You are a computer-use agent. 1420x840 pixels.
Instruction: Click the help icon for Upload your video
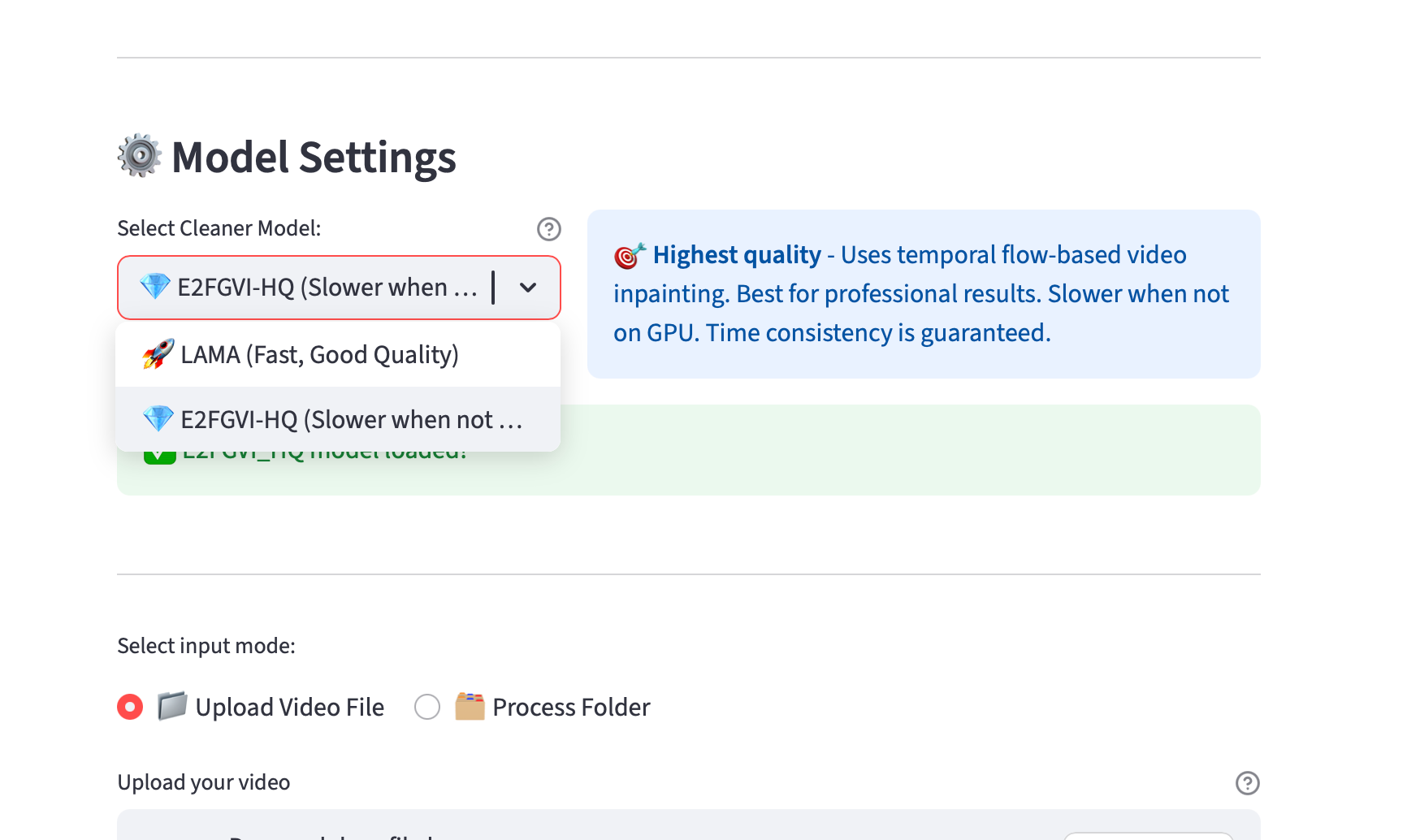(x=1247, y=783)
